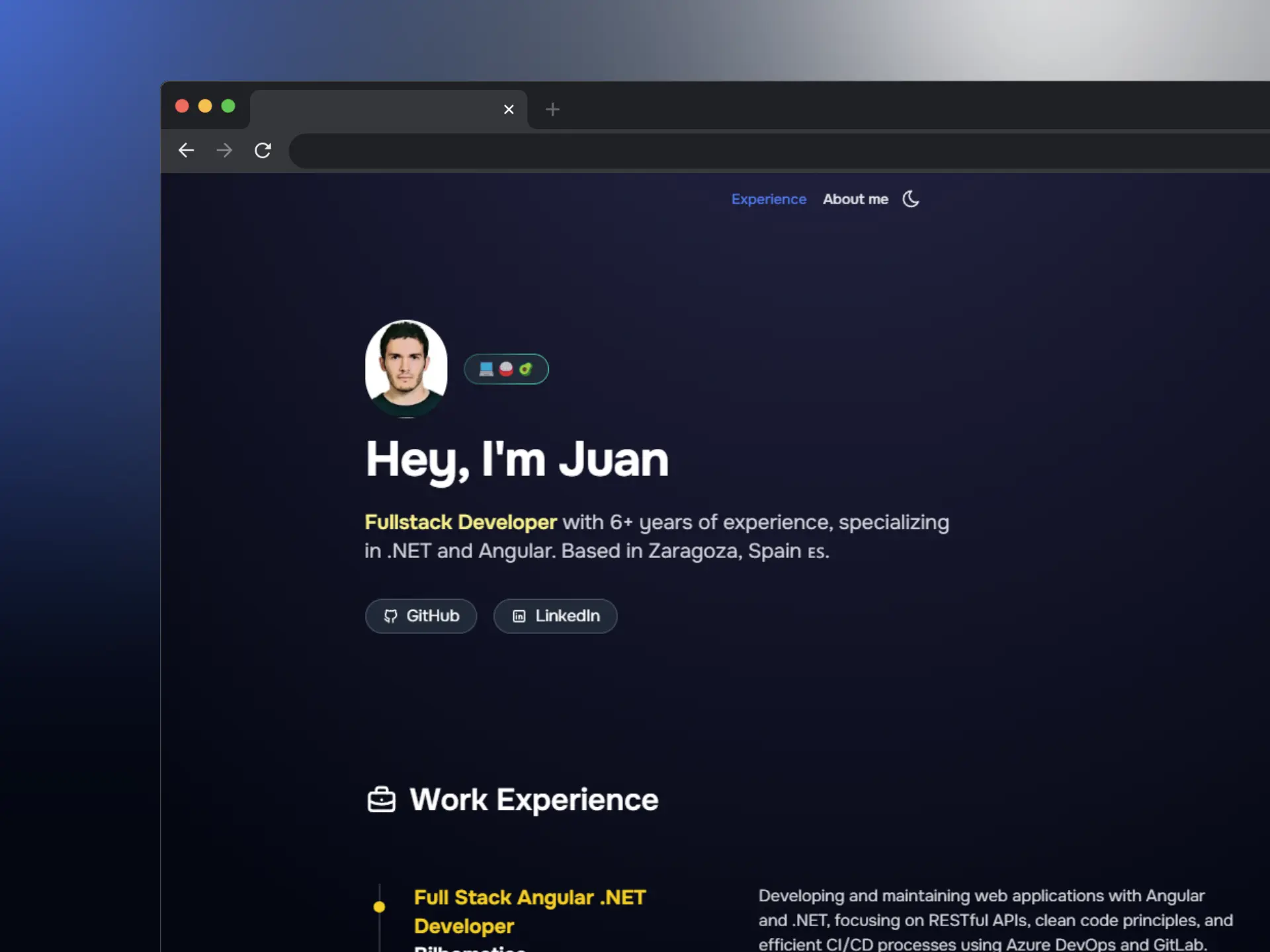Image resolution: width=1270 pixels, height=952 pixels.
Task: Open the GitHub profile button
Action: [x=421, y=616]
